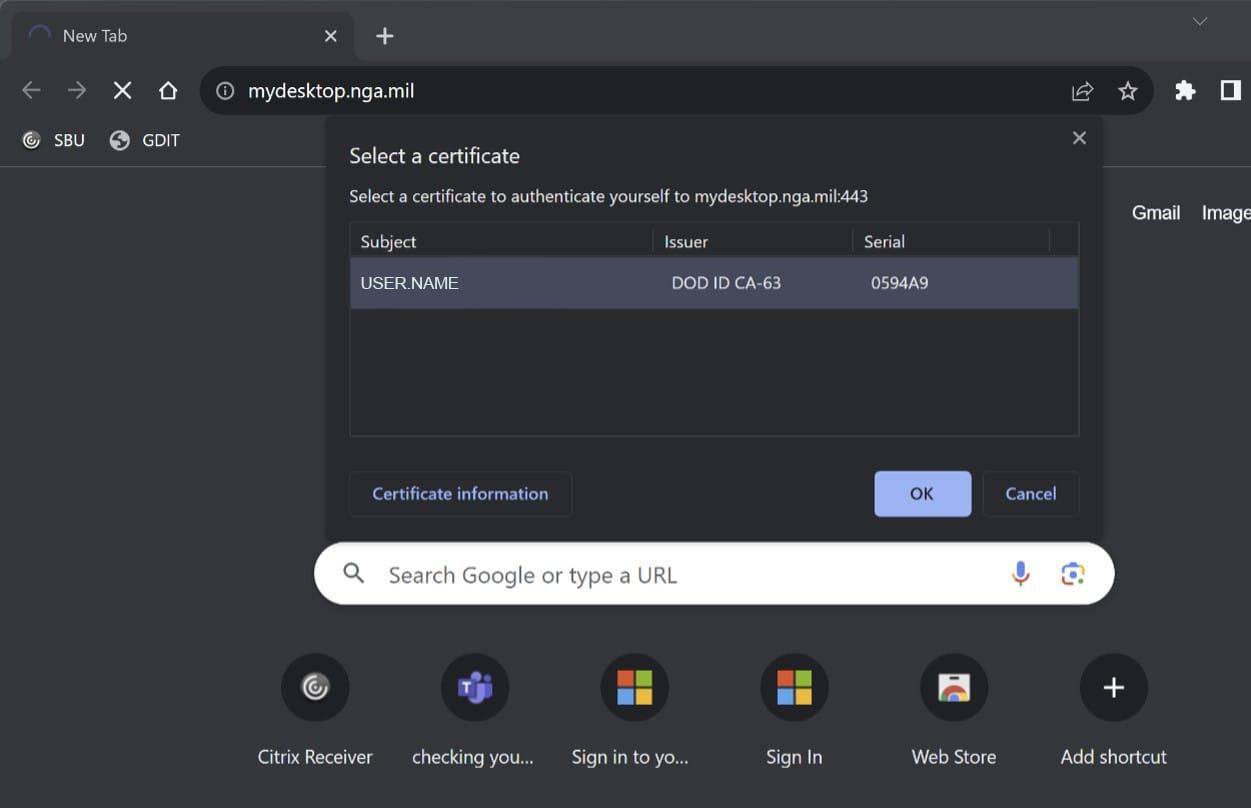Cancel the certificate selection
The height and width of the screenshot is (808, 1251).
click(1030, 494)
